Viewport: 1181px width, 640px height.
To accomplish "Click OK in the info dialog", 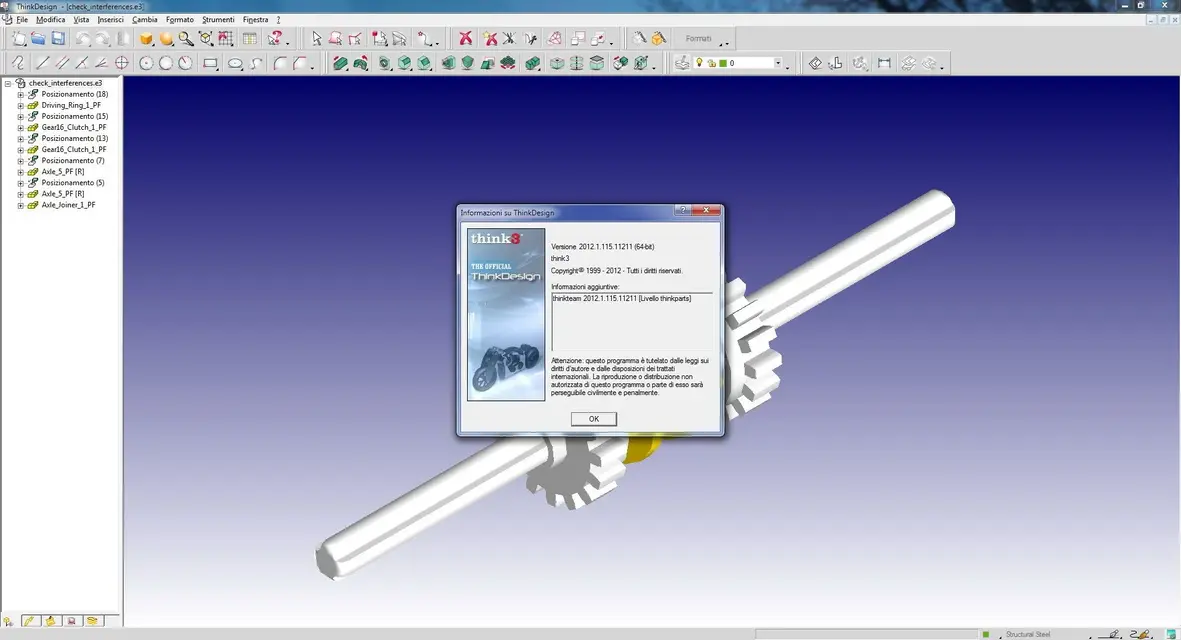I will 593,419.
